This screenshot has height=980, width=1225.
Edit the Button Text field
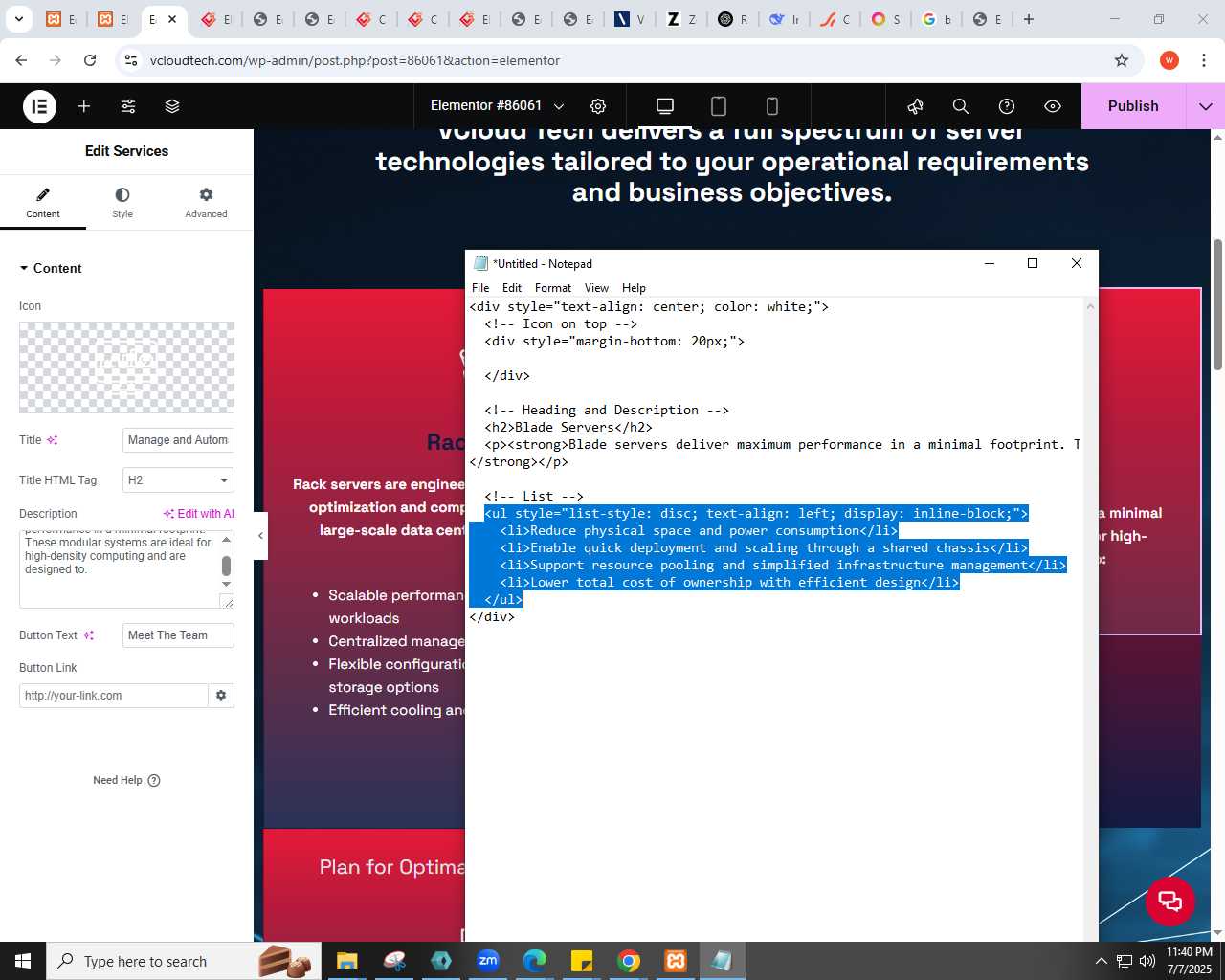click(x=178, y=635)
